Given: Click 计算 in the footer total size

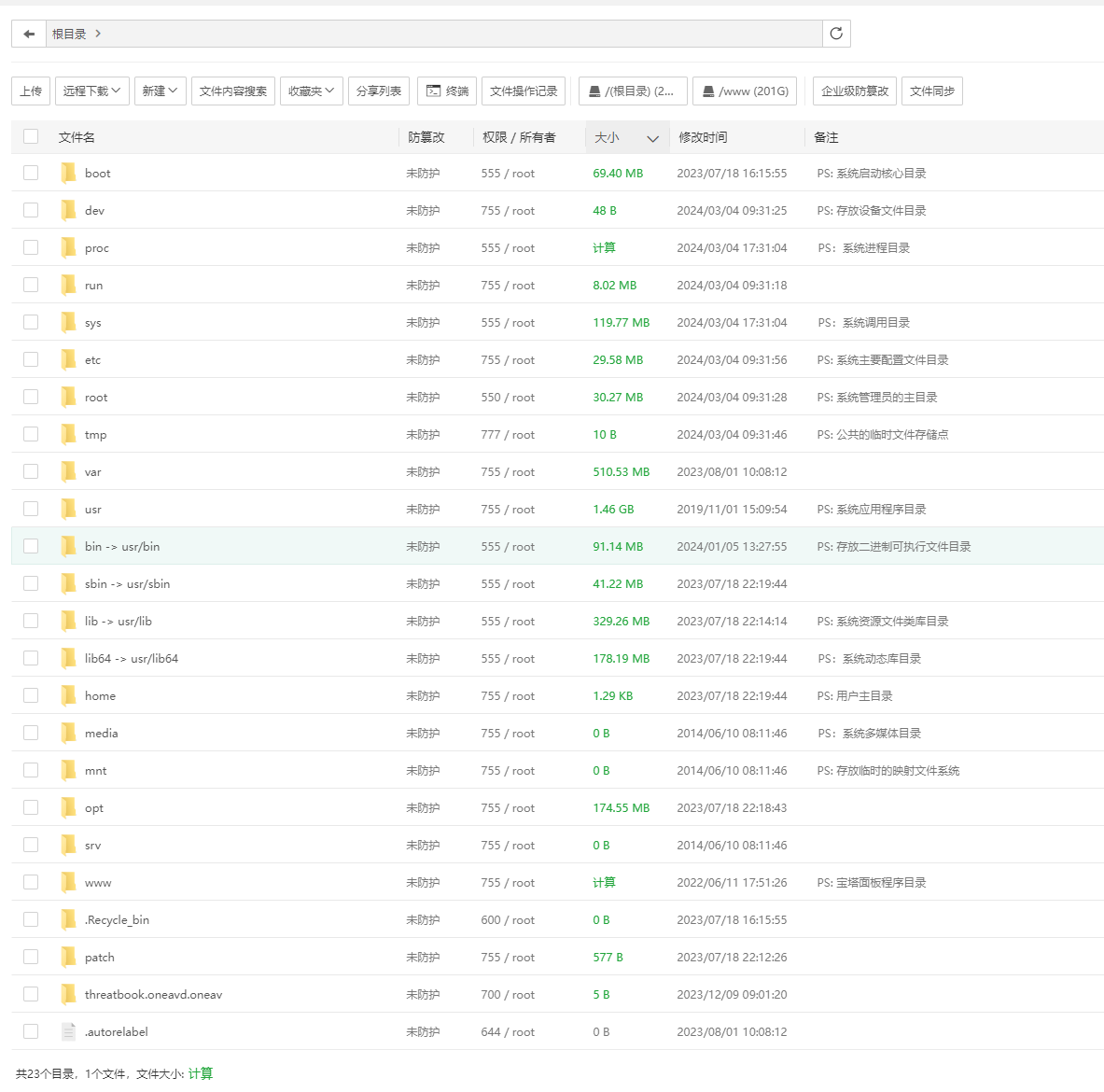Looking at the screenshot, I should (x=201, y=1073).
